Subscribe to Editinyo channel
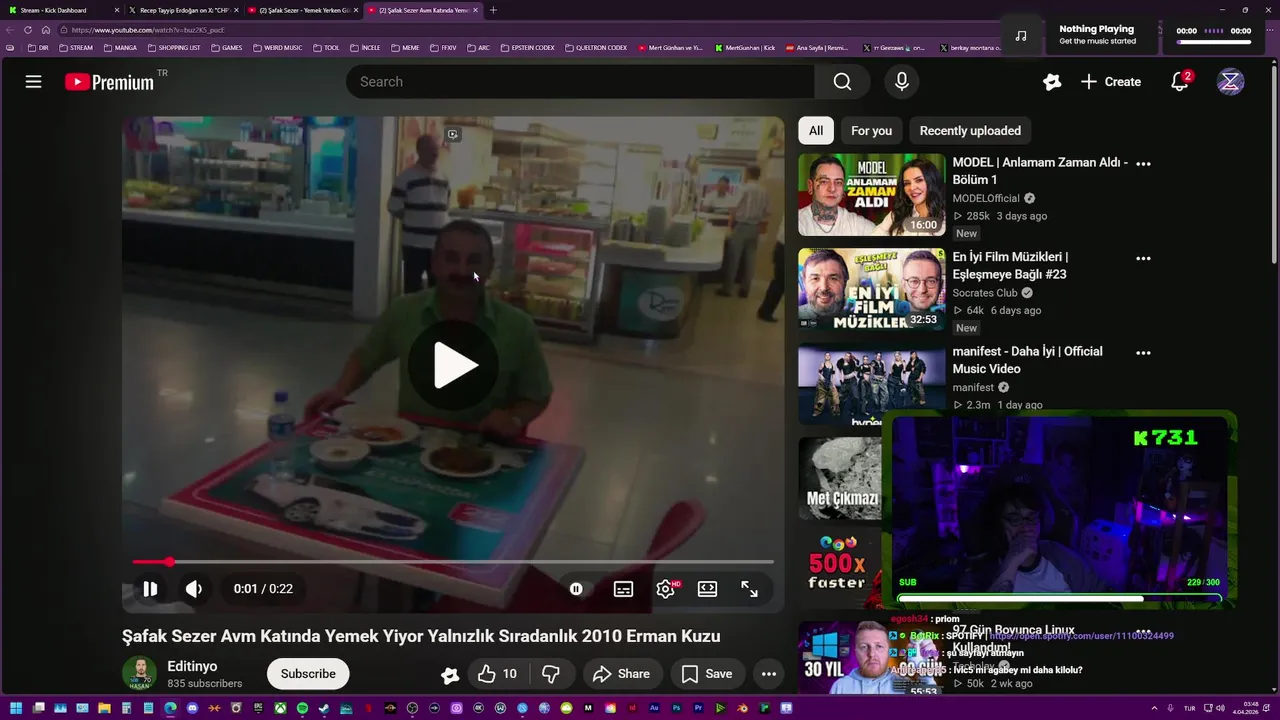 pos(308,674)
